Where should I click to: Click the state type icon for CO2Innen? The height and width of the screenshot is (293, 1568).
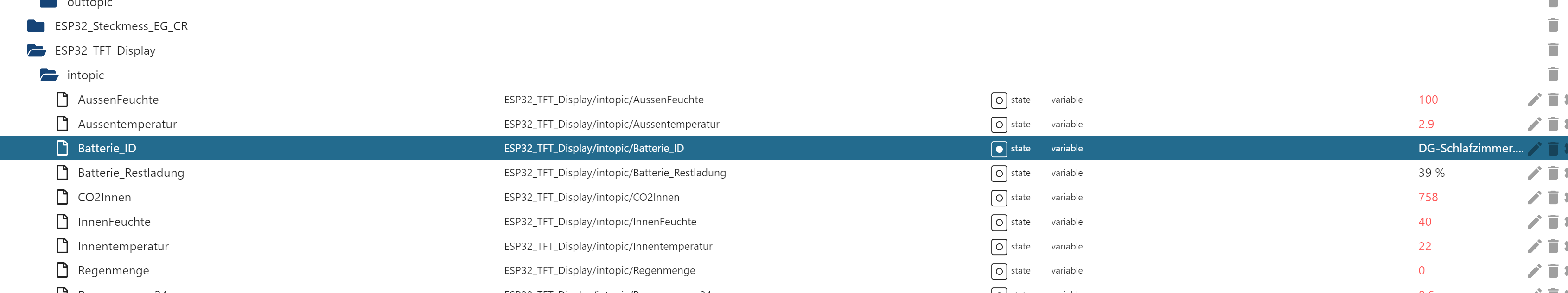[998, 198]
